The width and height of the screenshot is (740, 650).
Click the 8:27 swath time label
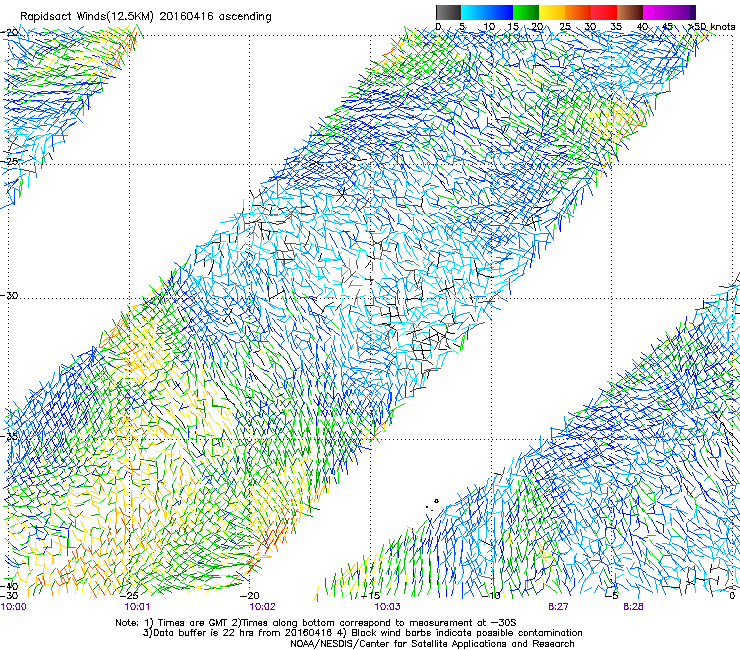558,607
